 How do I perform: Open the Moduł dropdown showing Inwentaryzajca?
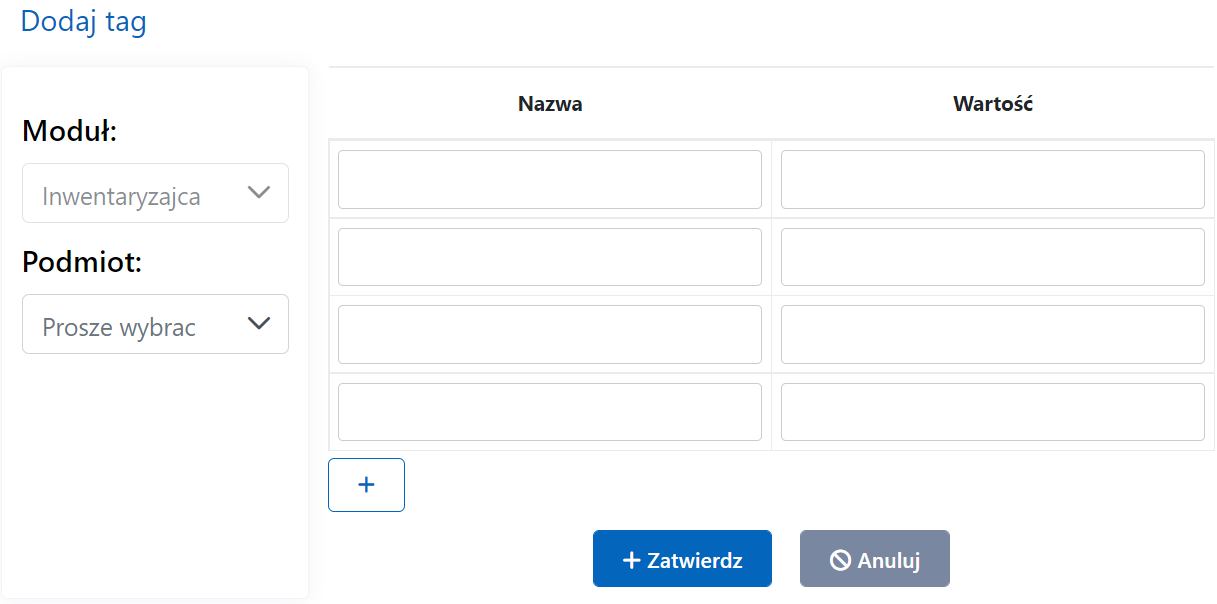(x=155, y=194)
